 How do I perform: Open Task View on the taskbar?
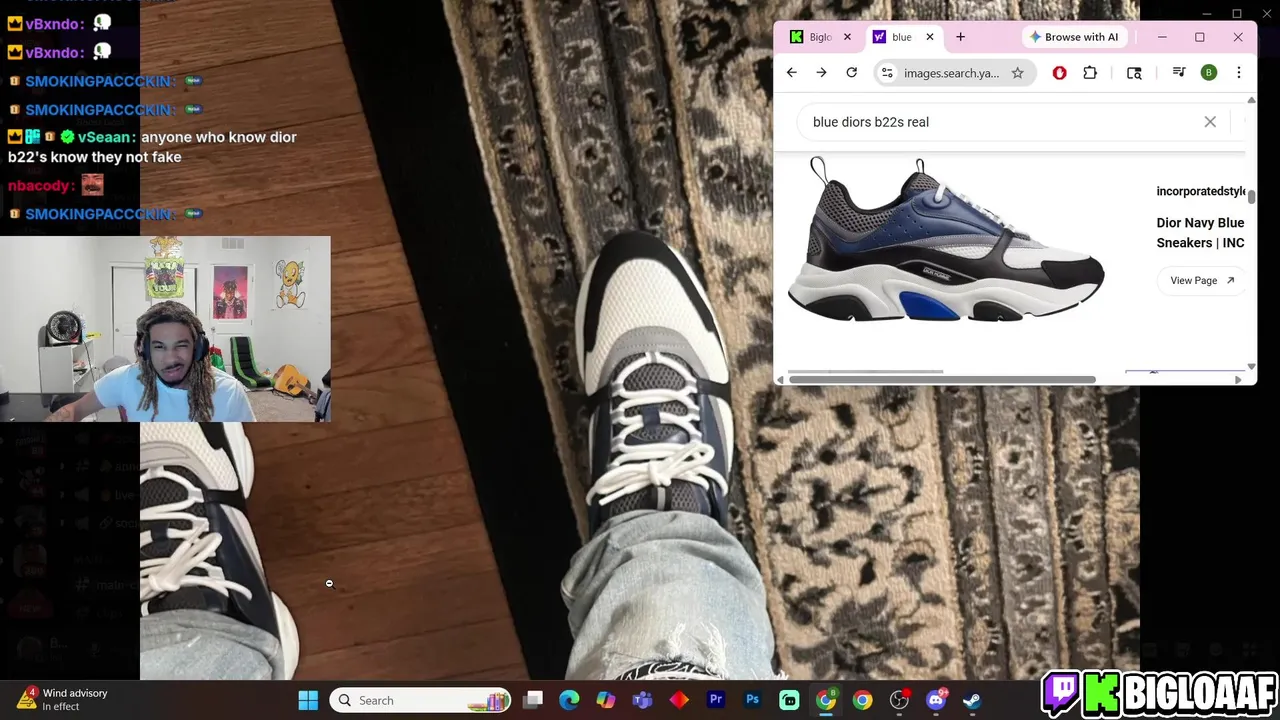pyautogui.click(x=533, y=700)
